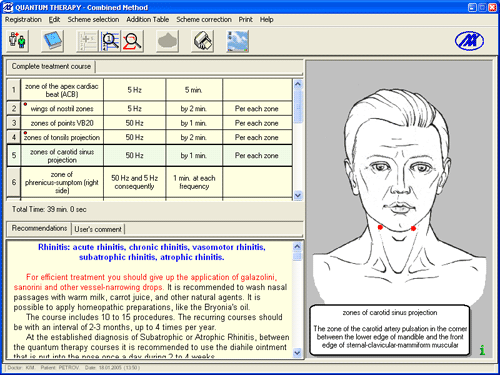Select row 6 number header
The height and width of the screenshot is (375, 500).
coord(14,182)
